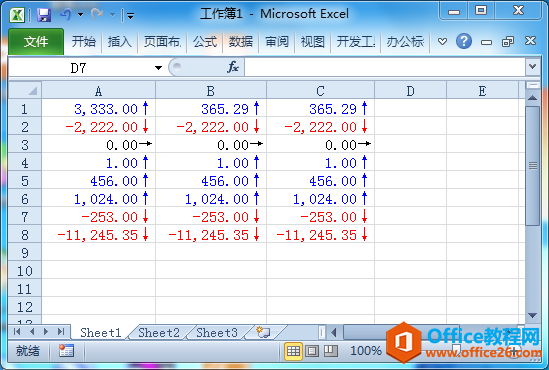Viewport: 549px width, 370px height.
Task: Select row 12 header
Action: (x=25, y=307)
